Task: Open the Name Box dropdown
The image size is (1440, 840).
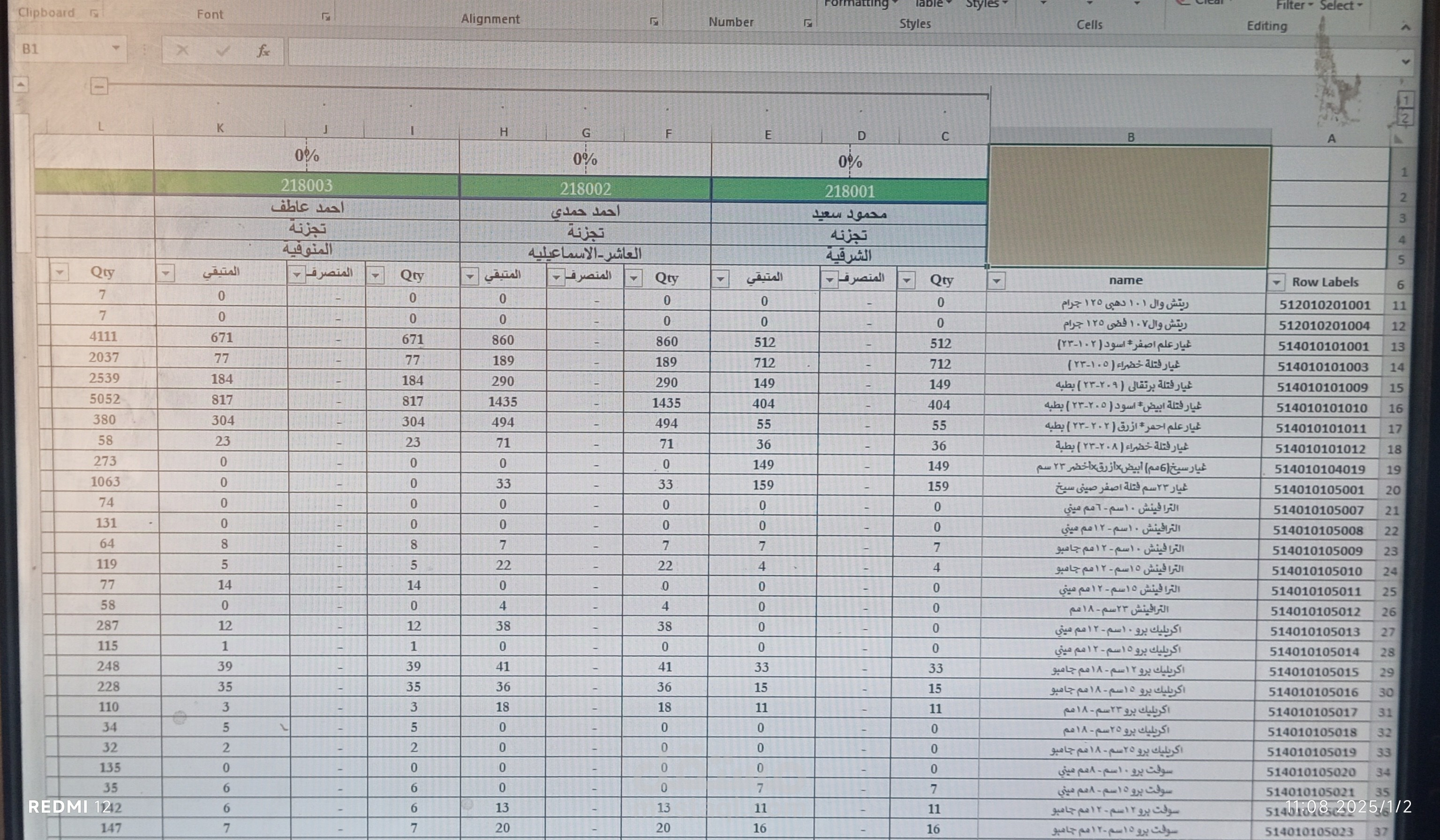Action: coord(115,49)
